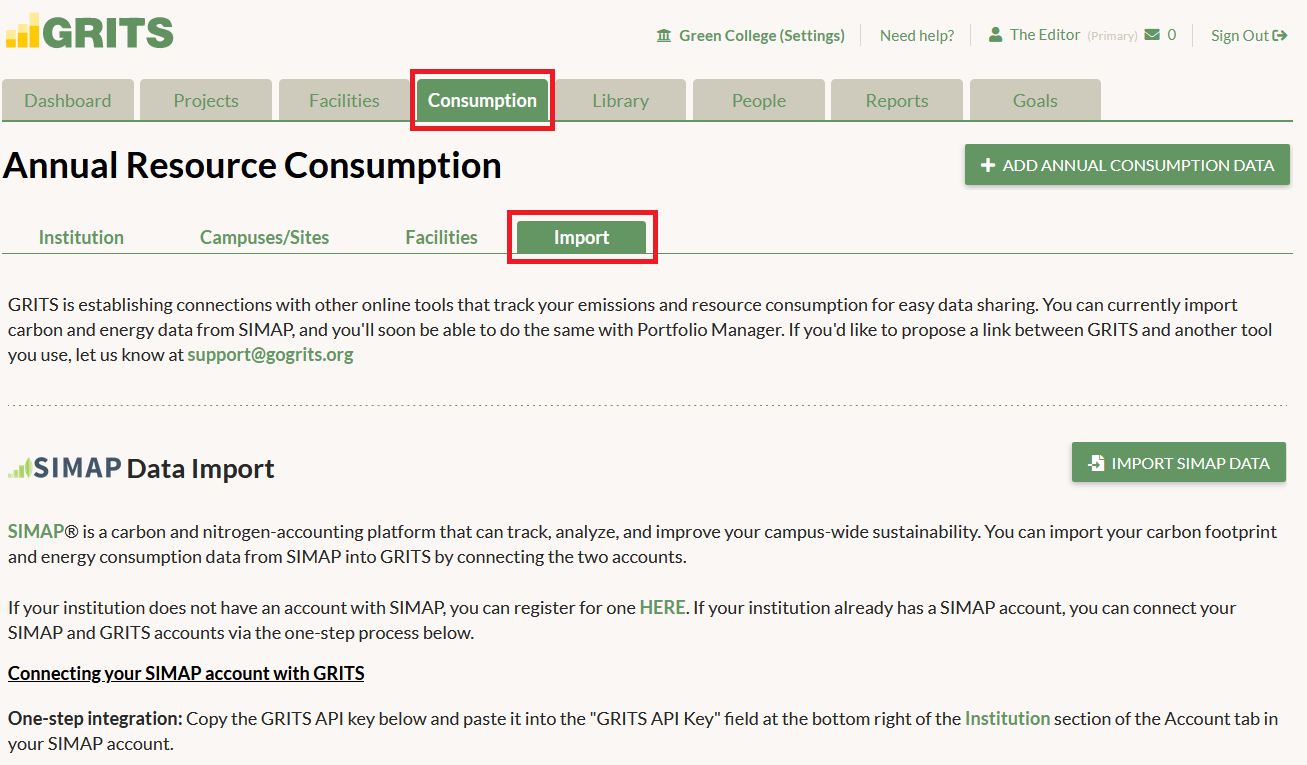Open the Need help? link
This screenshot has height=765, width=1307.
coord(917,36)
